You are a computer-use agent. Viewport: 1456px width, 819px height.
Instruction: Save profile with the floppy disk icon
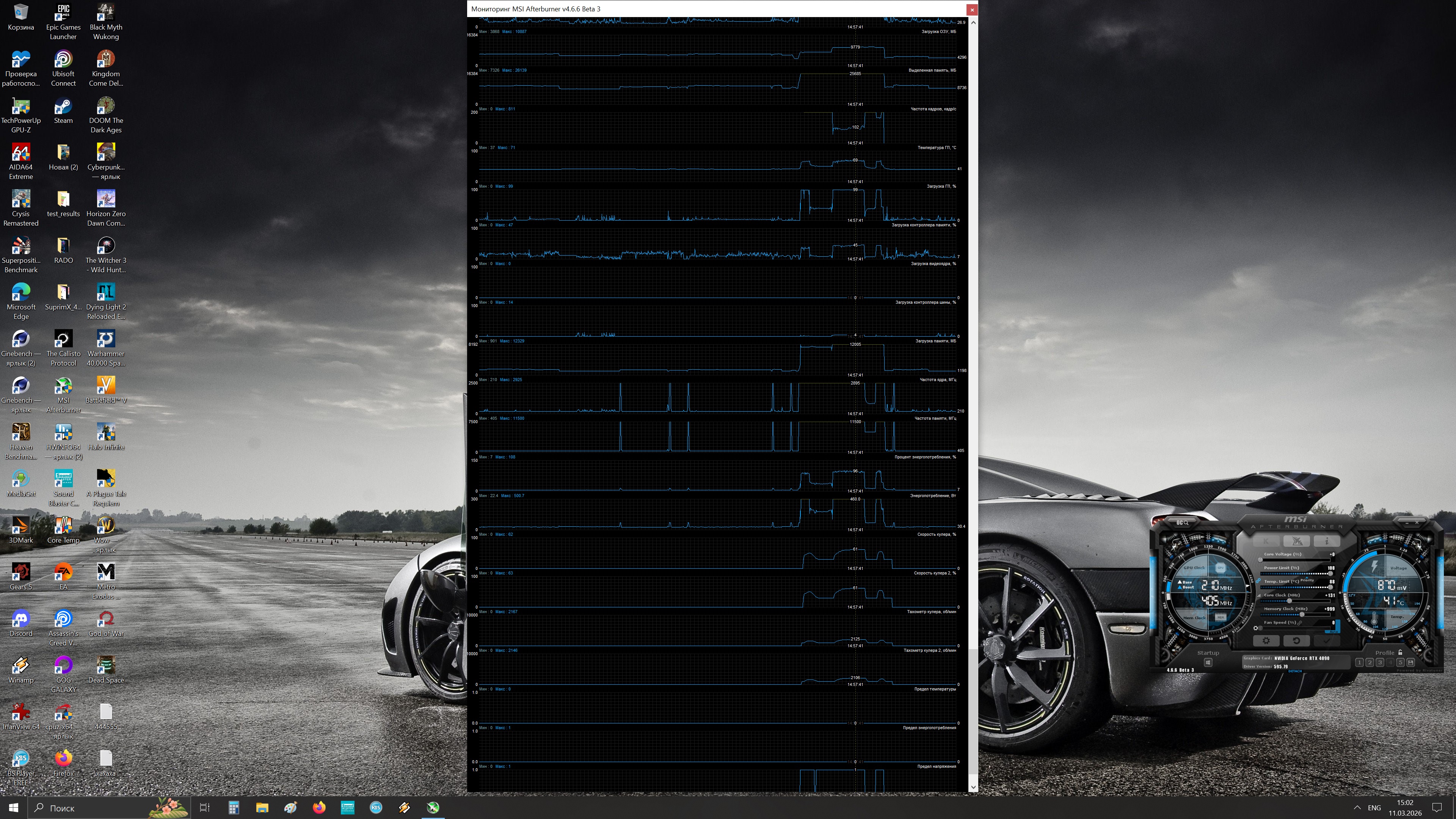click(1410, 662)
